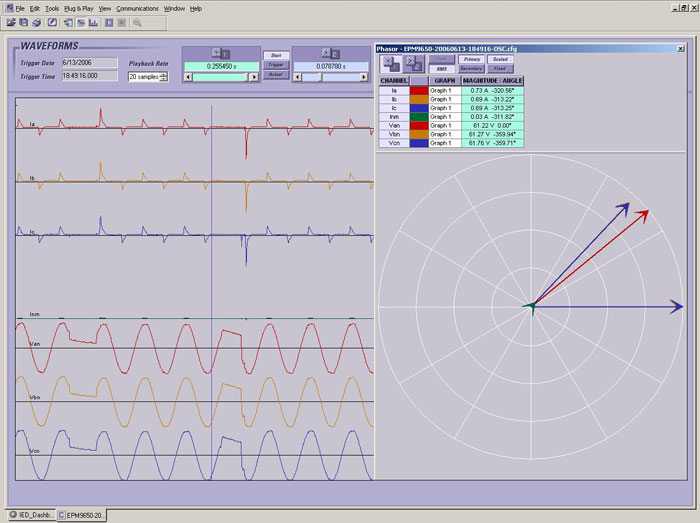Click the 61.22 V 0.00° value cell
This screenshot has height=523, width=700.
[492, 125]
